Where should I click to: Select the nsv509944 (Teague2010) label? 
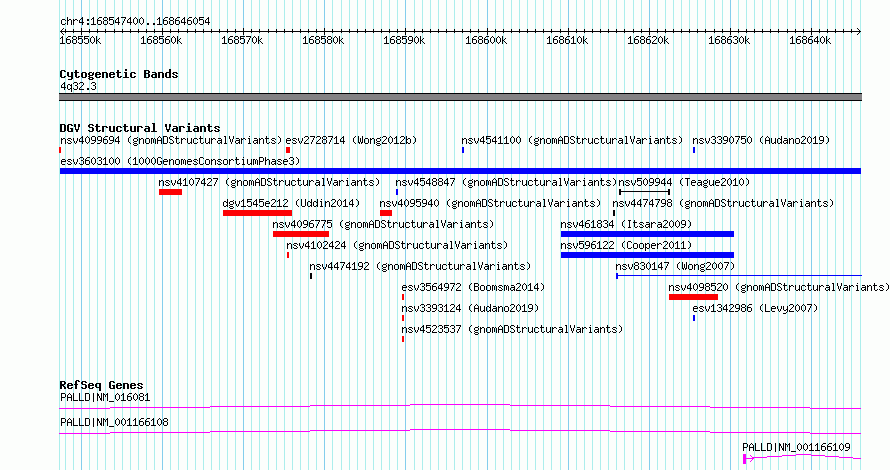684,182
